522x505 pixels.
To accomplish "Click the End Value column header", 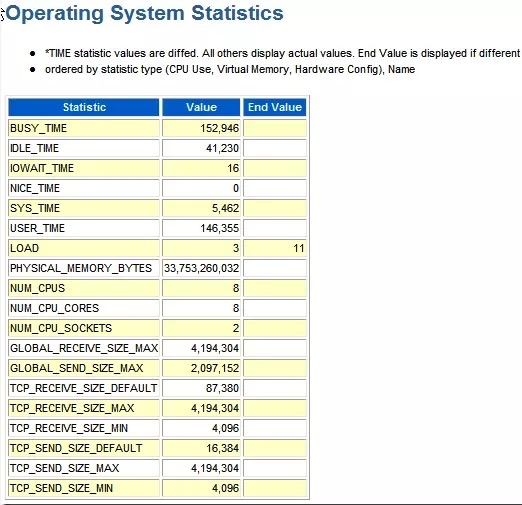I will (x=275, y=107).
